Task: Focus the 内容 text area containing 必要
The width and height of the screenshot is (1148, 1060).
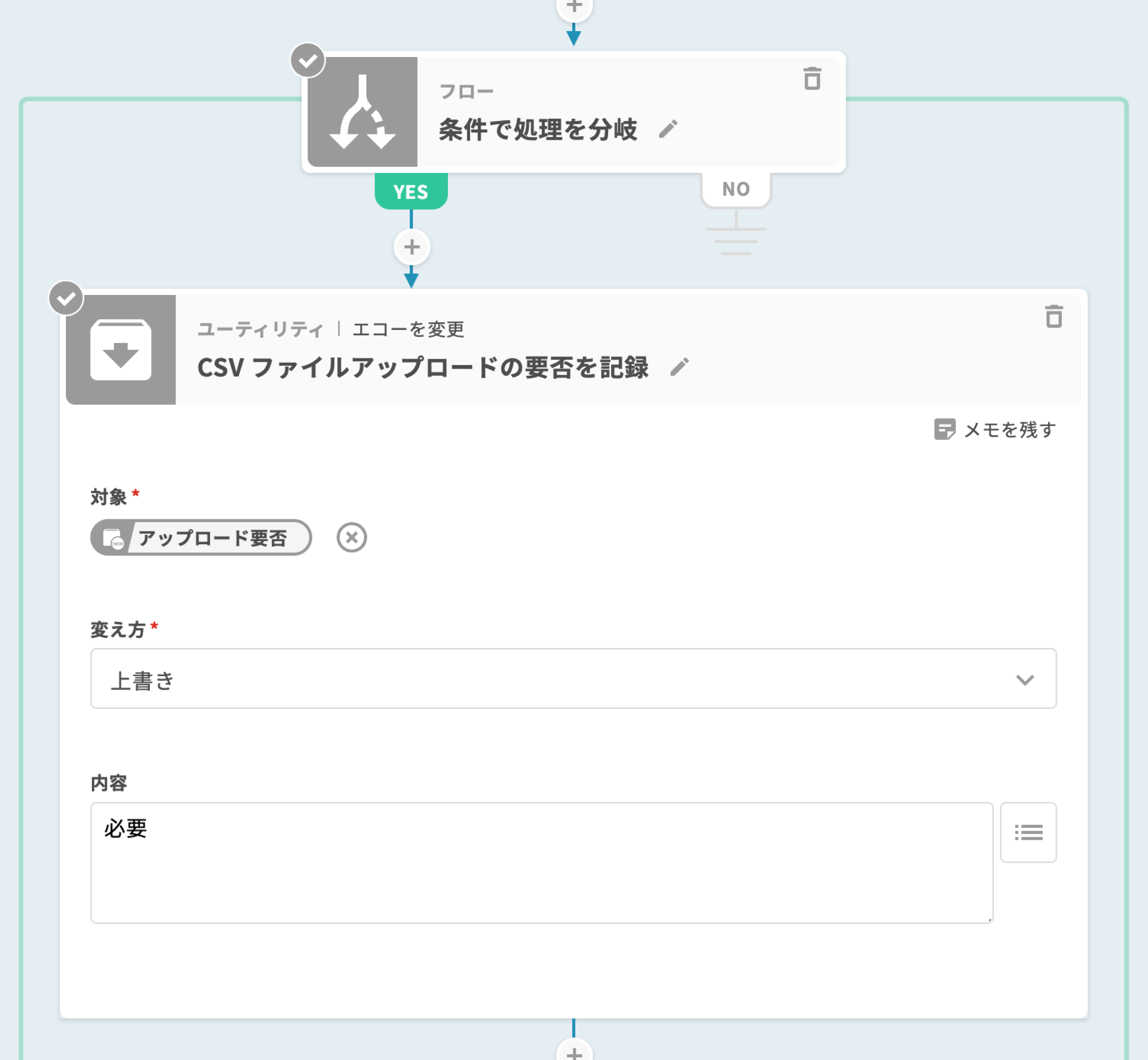Action: (541, 862)
